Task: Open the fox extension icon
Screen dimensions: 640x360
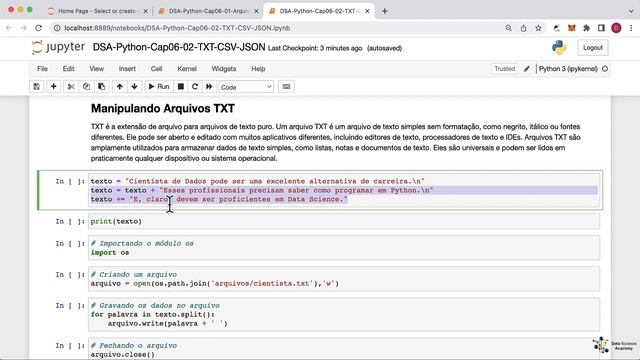Action: 572,28
